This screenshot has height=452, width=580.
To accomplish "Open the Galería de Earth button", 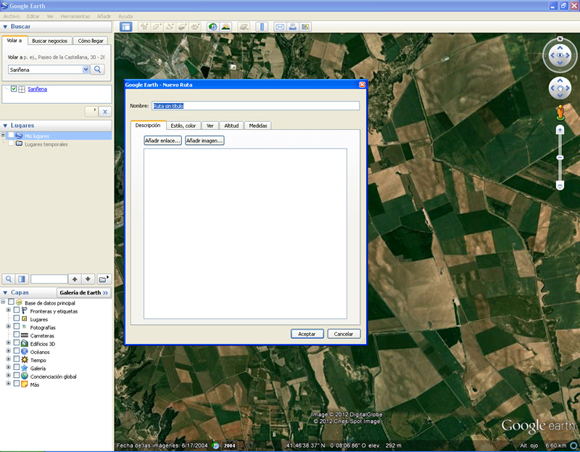I will (x=84, y=293).
